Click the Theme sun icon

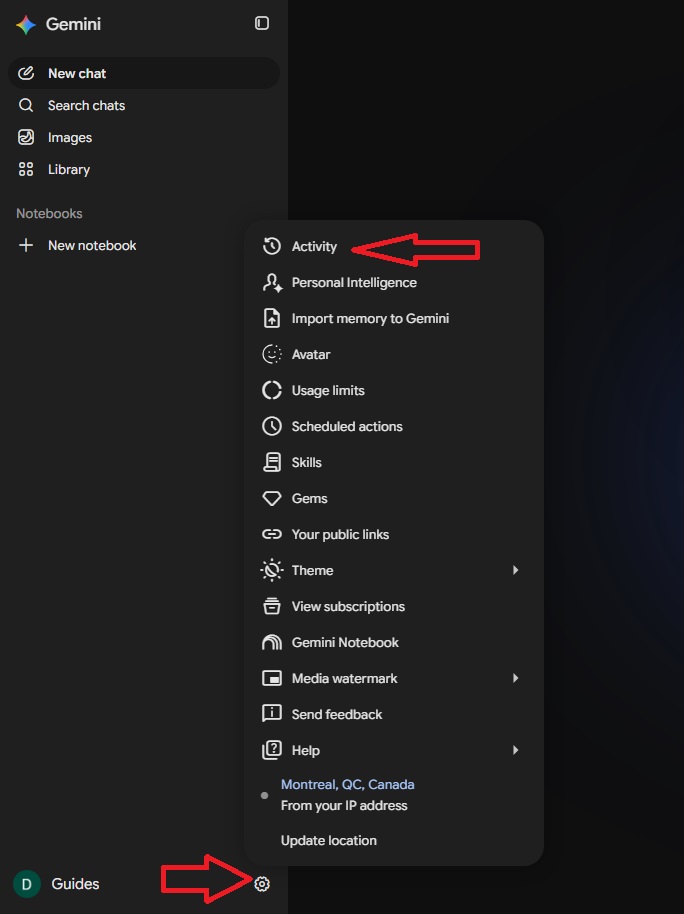(272, 571)
